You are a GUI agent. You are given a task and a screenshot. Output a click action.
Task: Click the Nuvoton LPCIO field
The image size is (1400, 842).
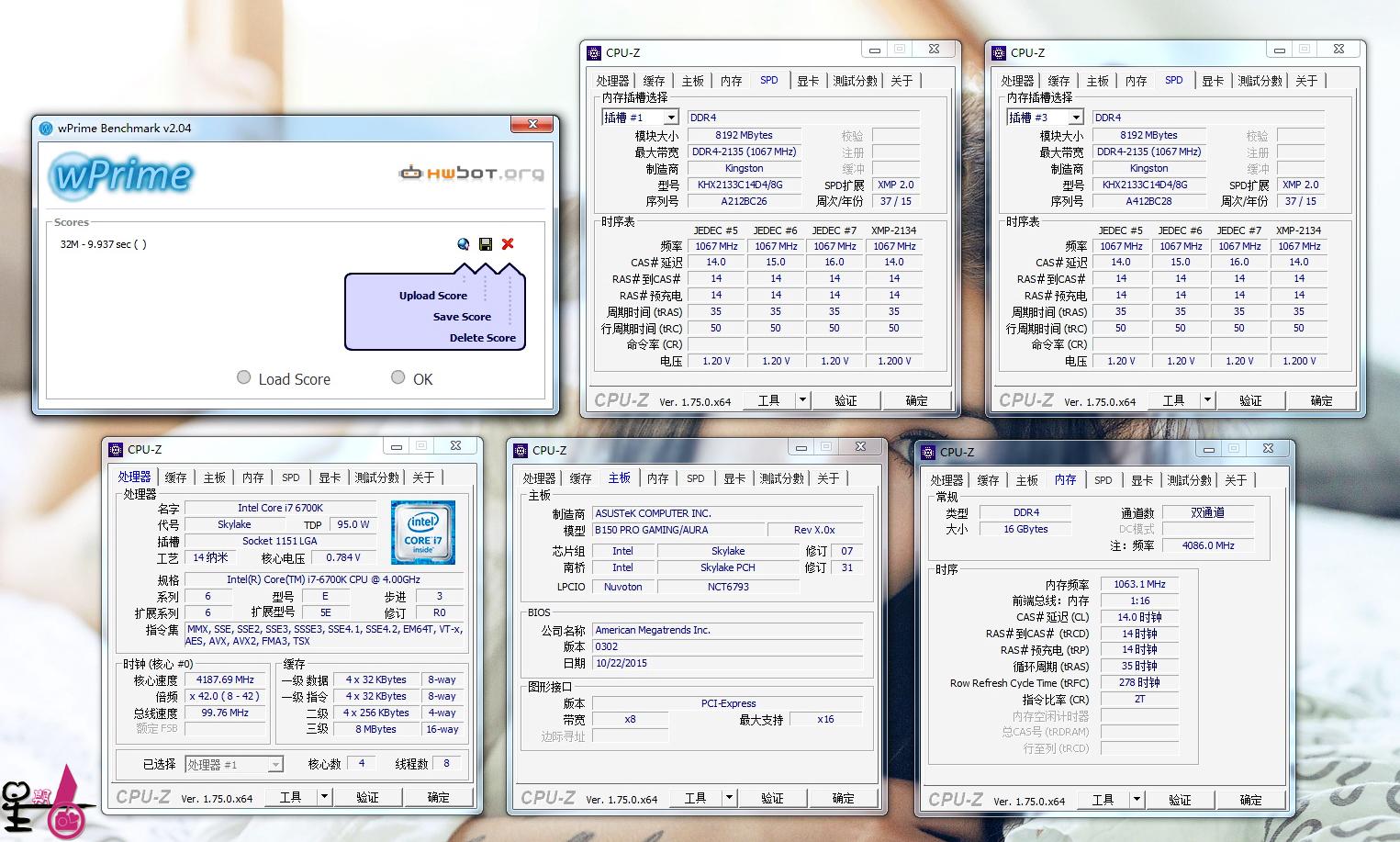tap(622, 587)
